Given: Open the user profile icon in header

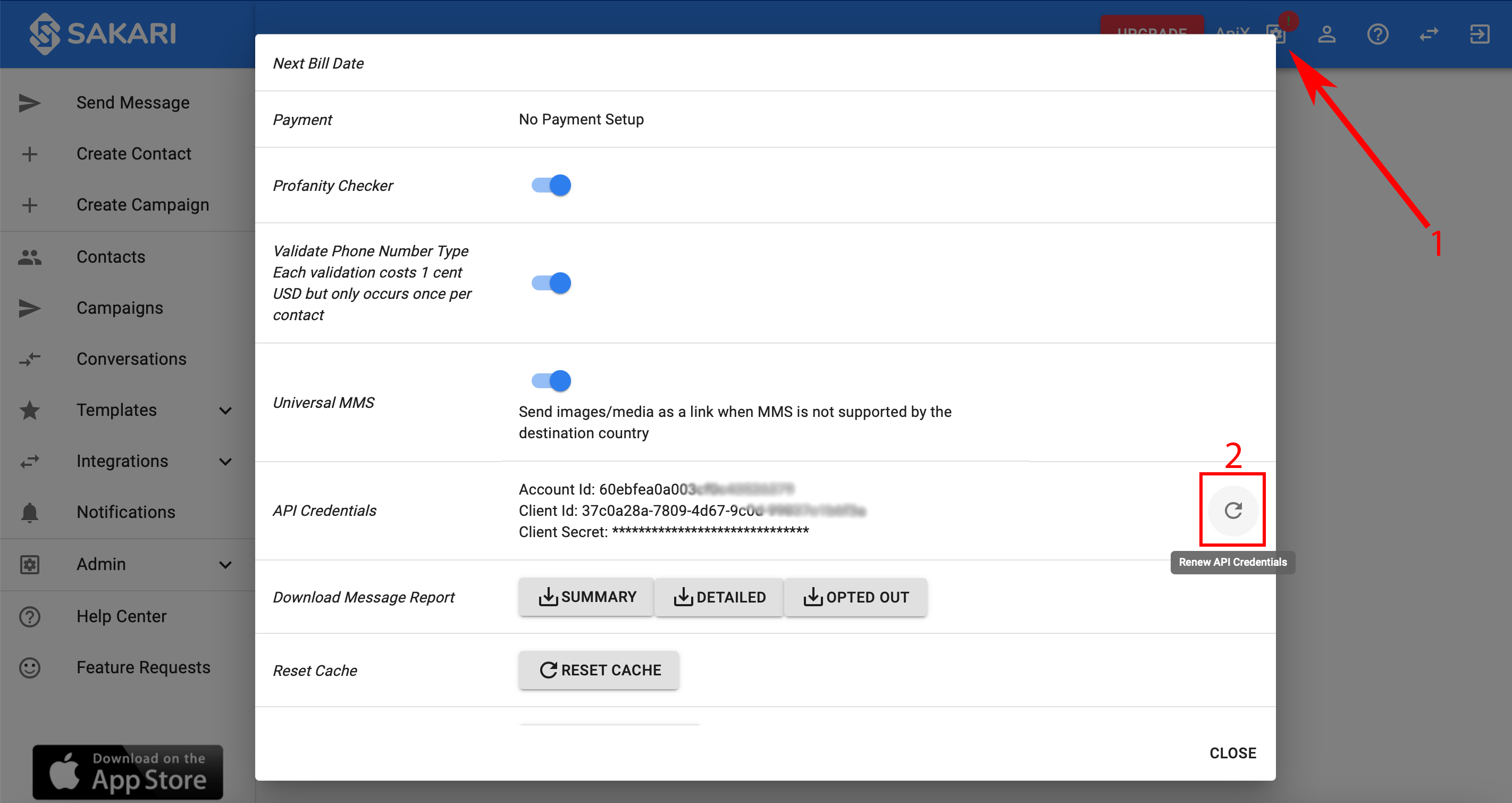Looking at the screenshot, I should [x=1326, y=34].
